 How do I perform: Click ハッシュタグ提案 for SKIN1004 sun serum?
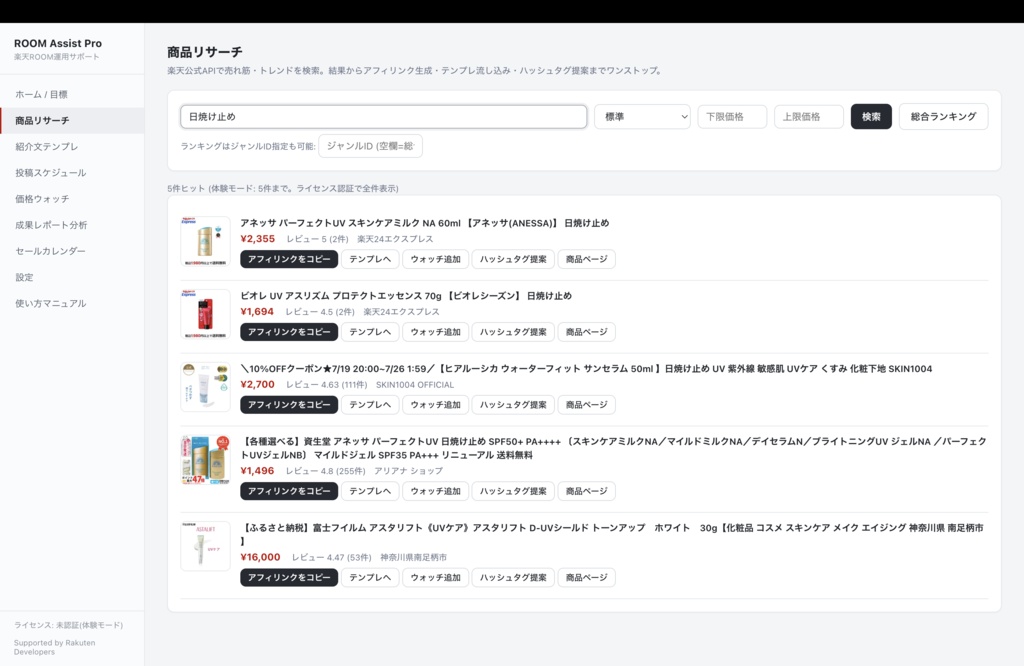click(x=513, y=405)
